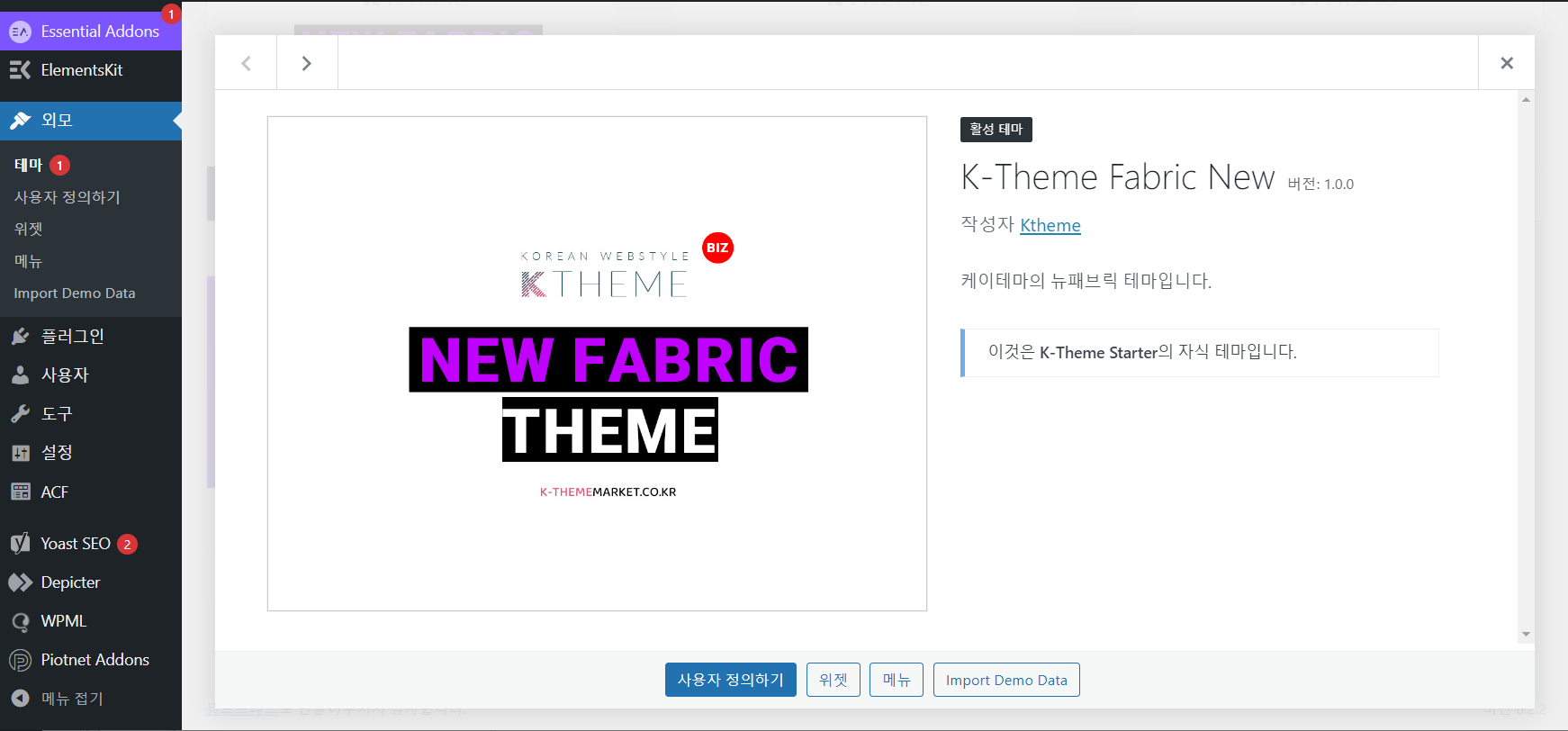Click the Essential Addons notification badge

coord(171,14)
